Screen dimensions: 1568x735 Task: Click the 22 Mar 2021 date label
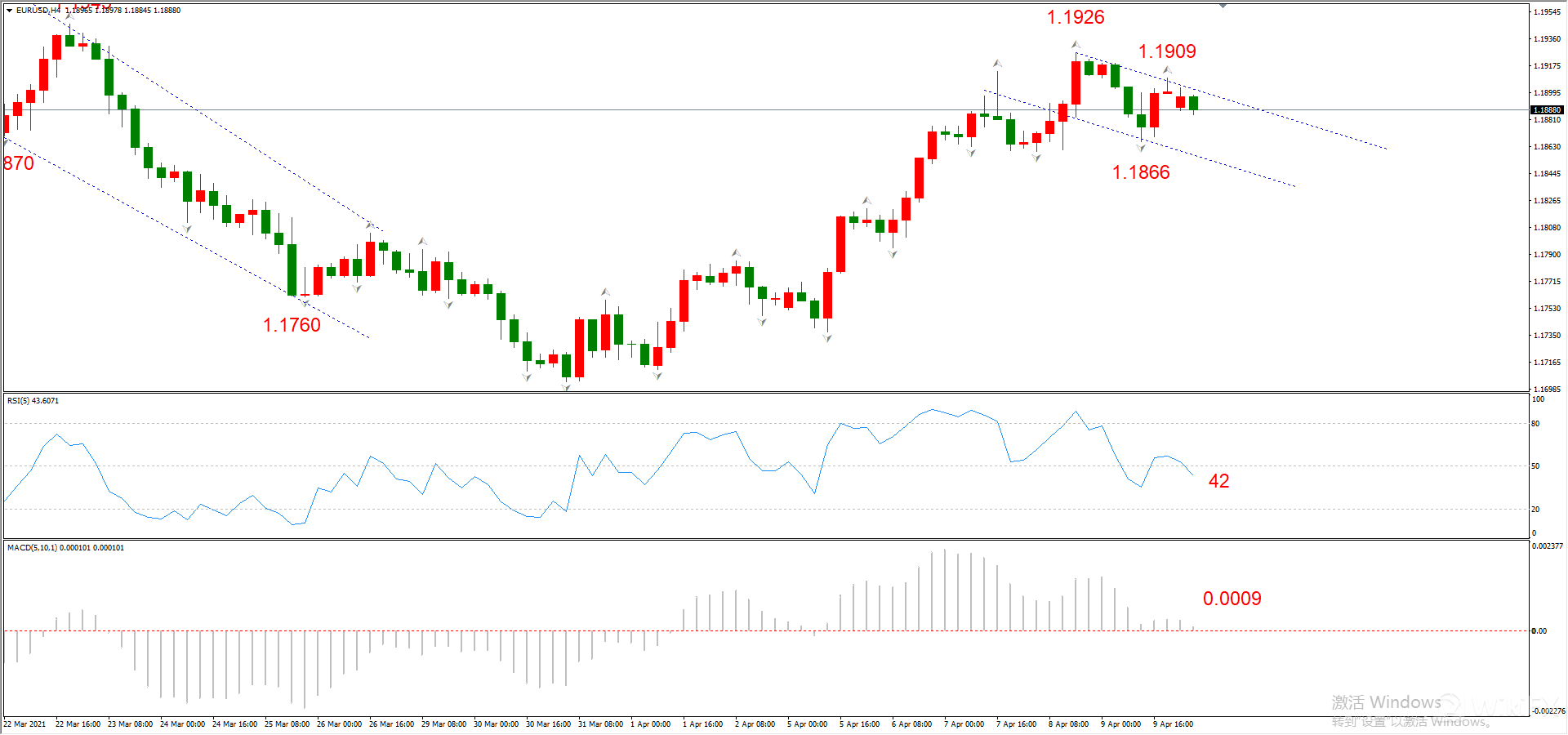(x=24, y=724)
